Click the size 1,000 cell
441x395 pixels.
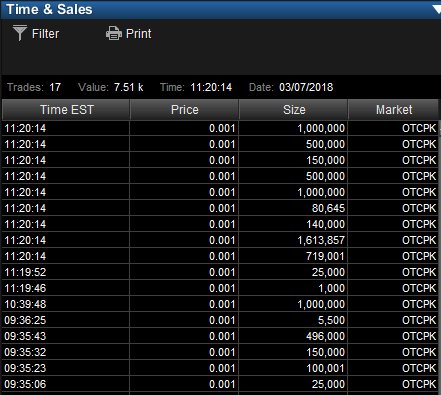[293, 288]
